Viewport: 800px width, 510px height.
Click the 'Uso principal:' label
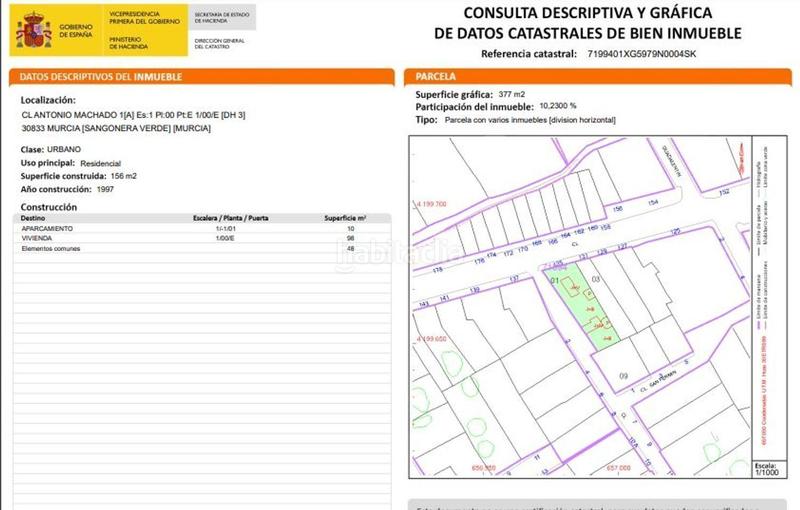(x=47, y=163)
